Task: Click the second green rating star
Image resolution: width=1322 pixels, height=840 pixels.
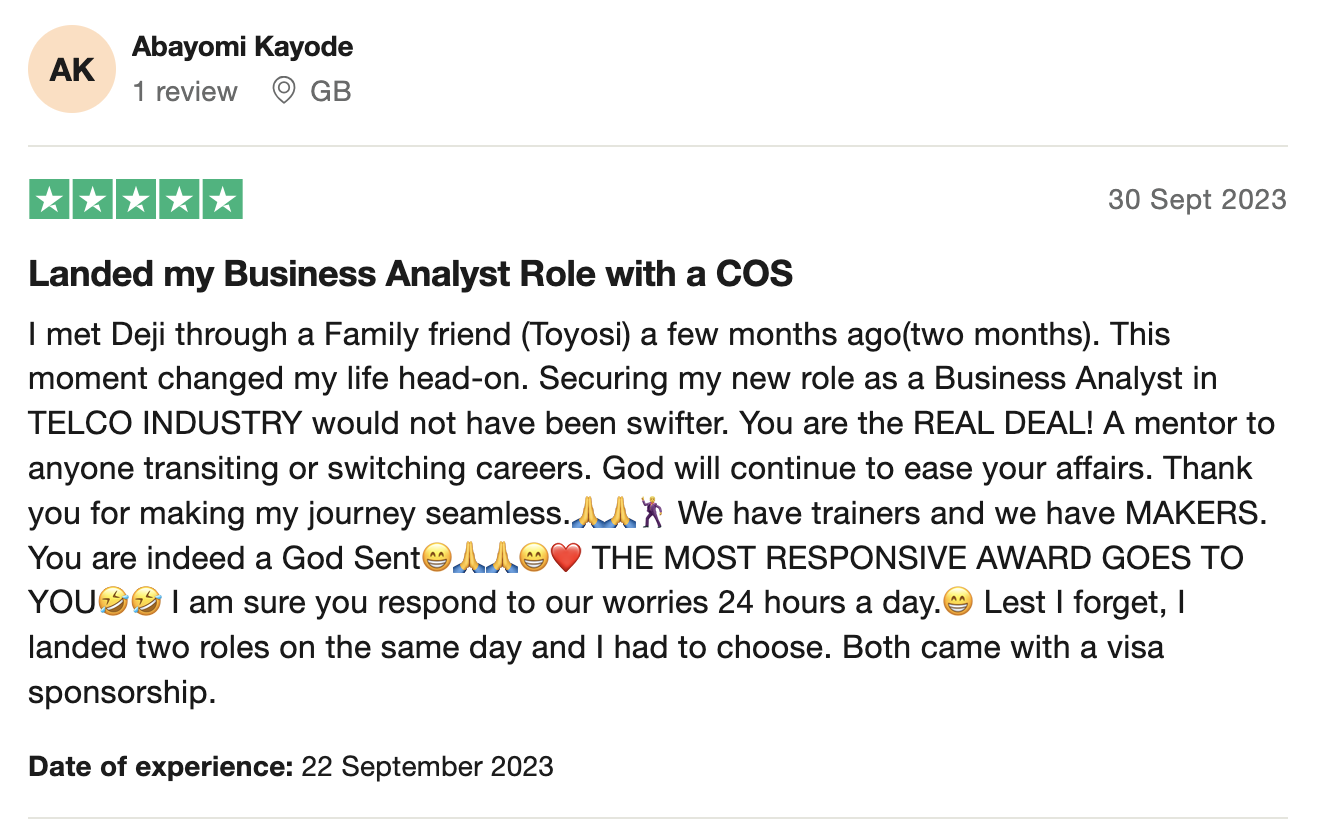Action: (92, 200)
